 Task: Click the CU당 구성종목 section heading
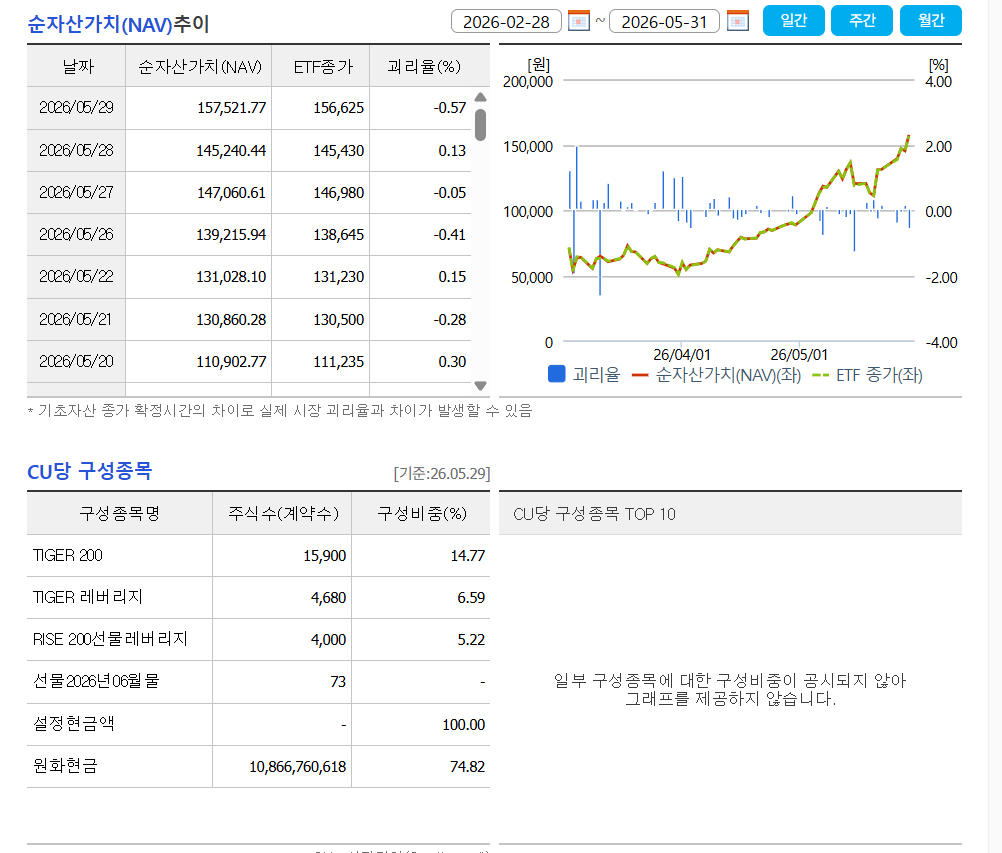click(89, 472)
